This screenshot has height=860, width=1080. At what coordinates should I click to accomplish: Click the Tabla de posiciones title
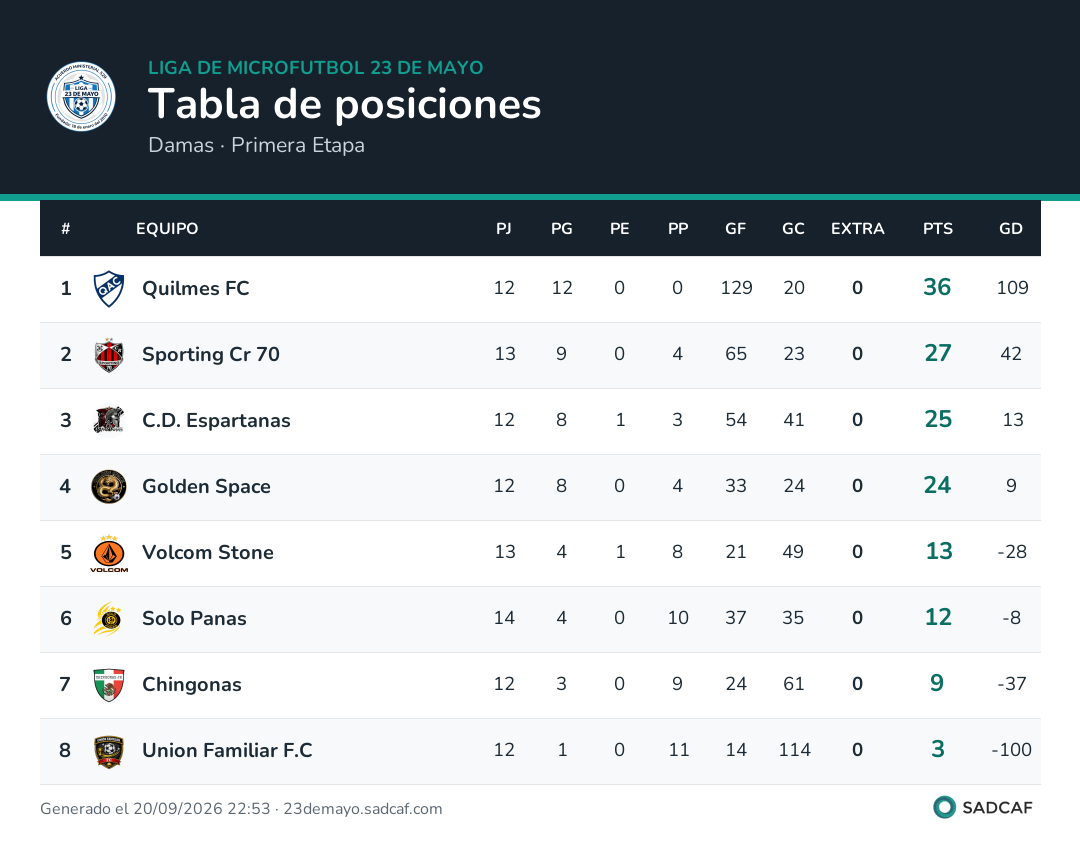[x=344, y=104]
